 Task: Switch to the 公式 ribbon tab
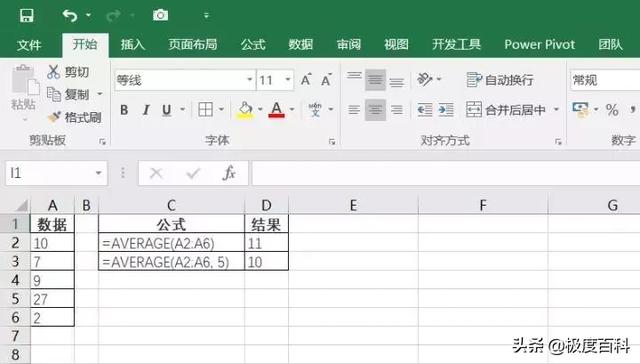[x=253, y=44]
